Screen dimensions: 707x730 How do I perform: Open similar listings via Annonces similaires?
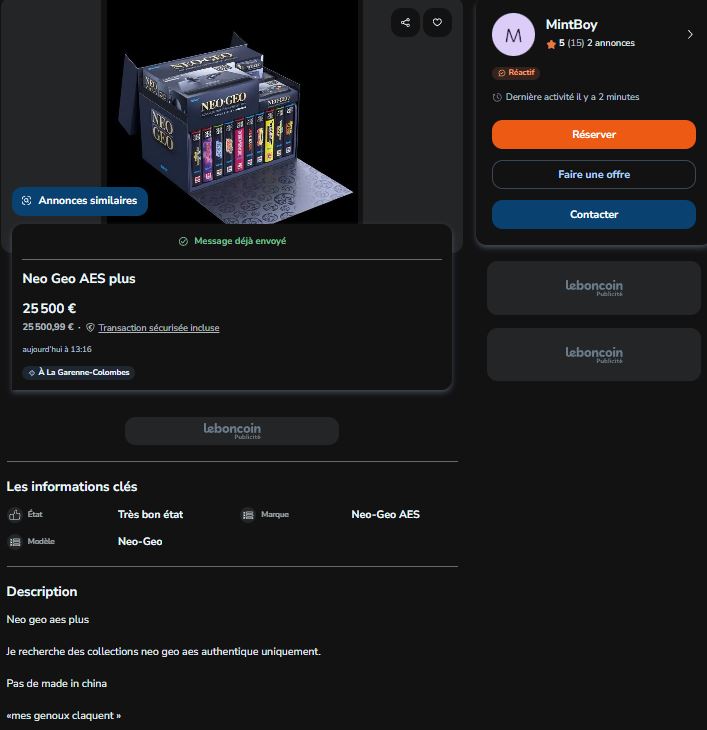[x=80, y=201]
